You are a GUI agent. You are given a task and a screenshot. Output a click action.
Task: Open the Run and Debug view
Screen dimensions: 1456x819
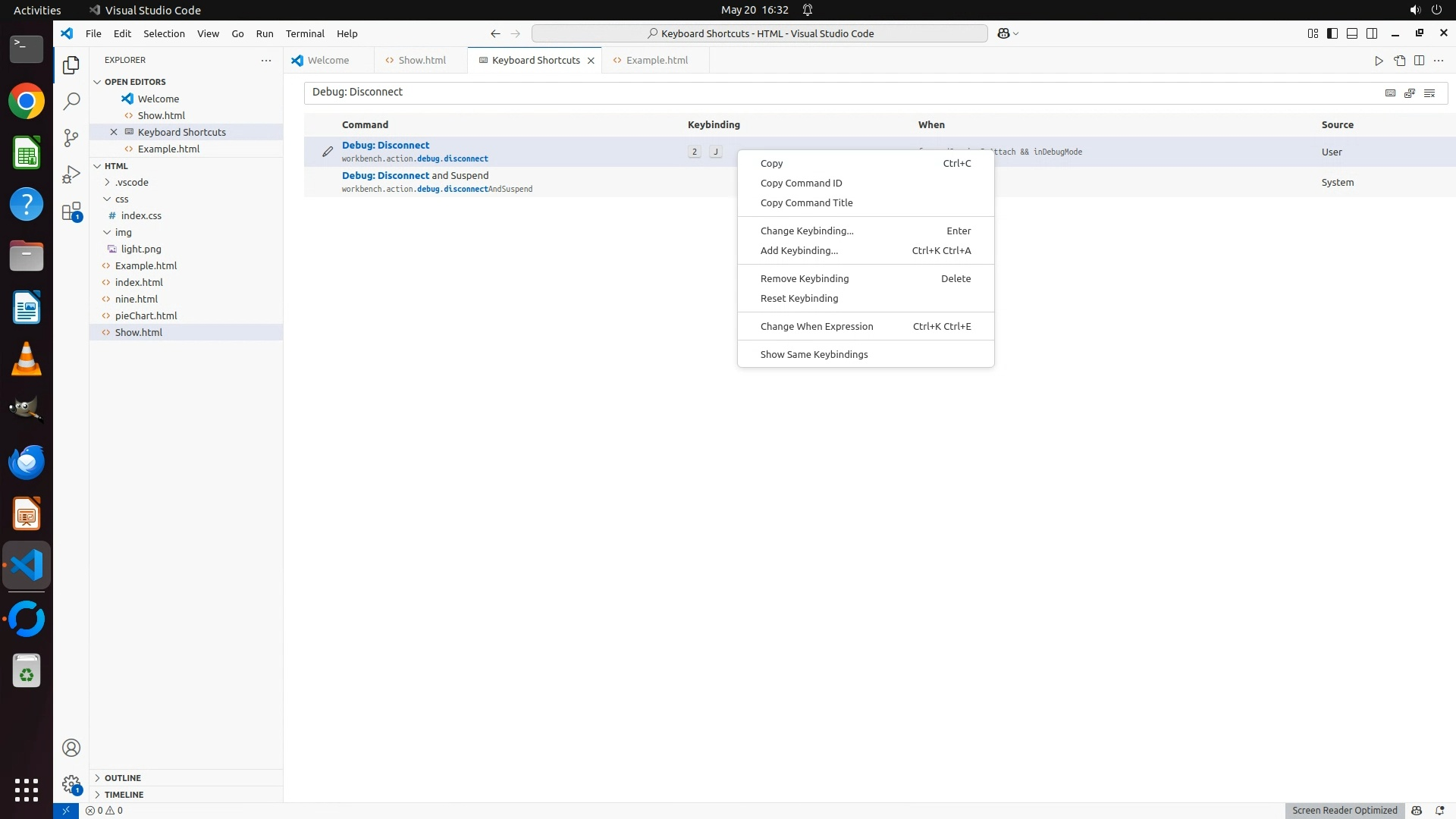[x=71, y=174]
